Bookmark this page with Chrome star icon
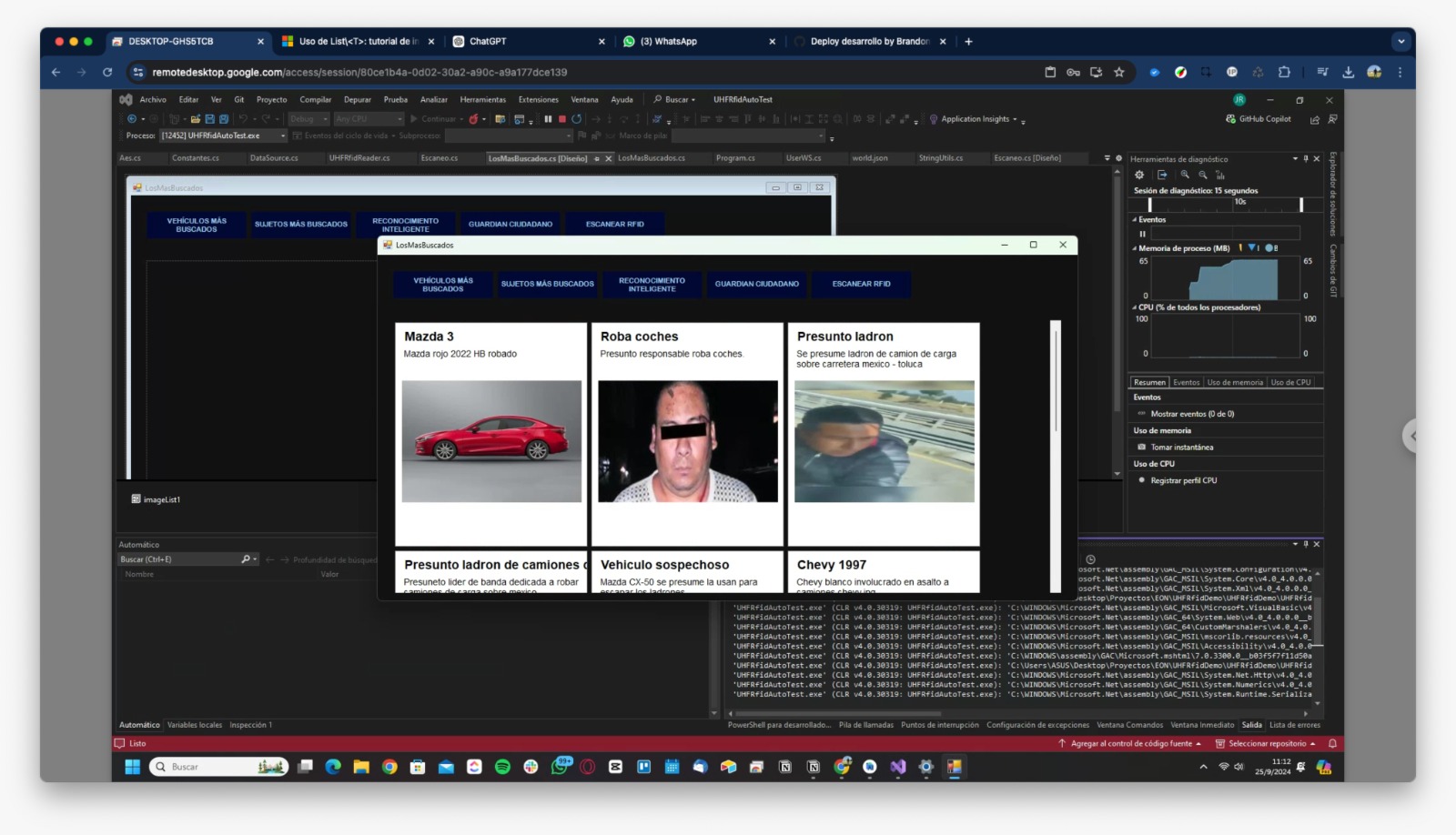The height and width of the screenshot is (835, 1456). point(1119,72)
